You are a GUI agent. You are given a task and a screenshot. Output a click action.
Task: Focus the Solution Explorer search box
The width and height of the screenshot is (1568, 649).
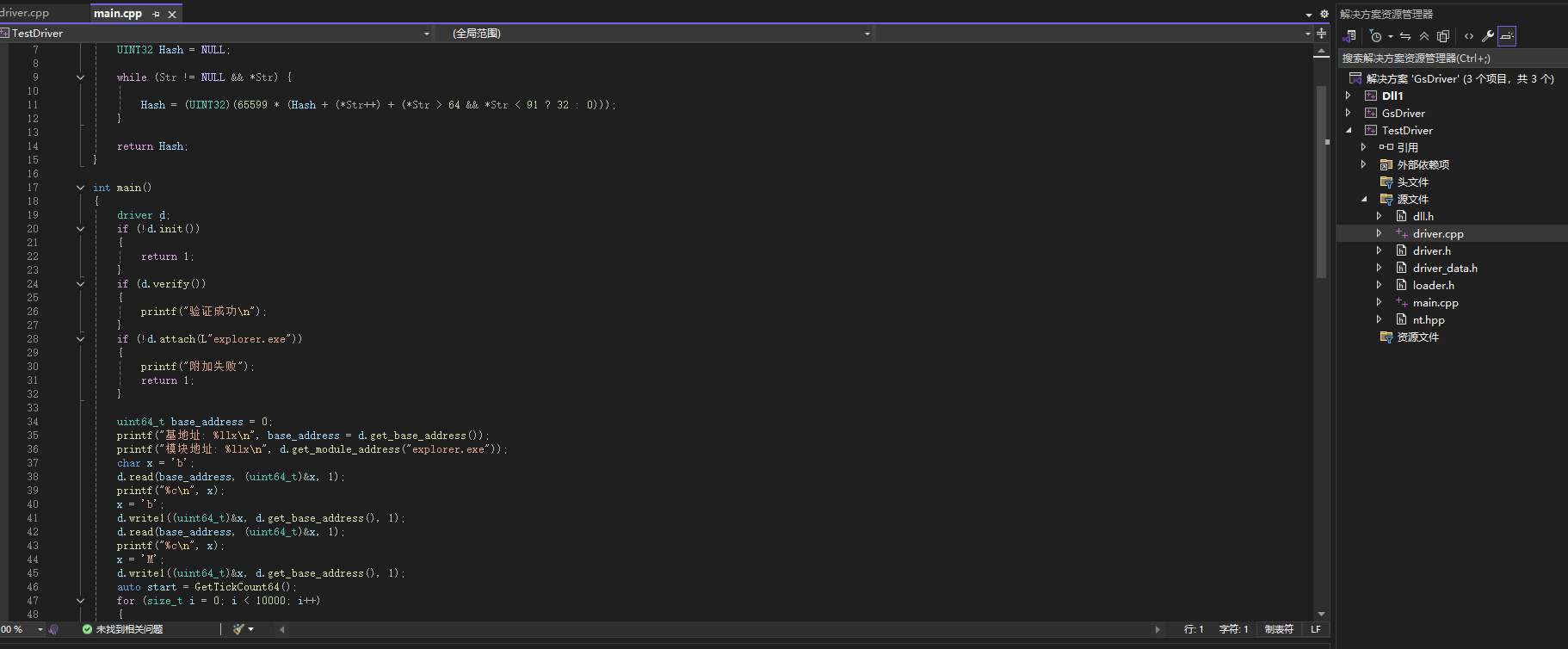[x=1452, y=59]
